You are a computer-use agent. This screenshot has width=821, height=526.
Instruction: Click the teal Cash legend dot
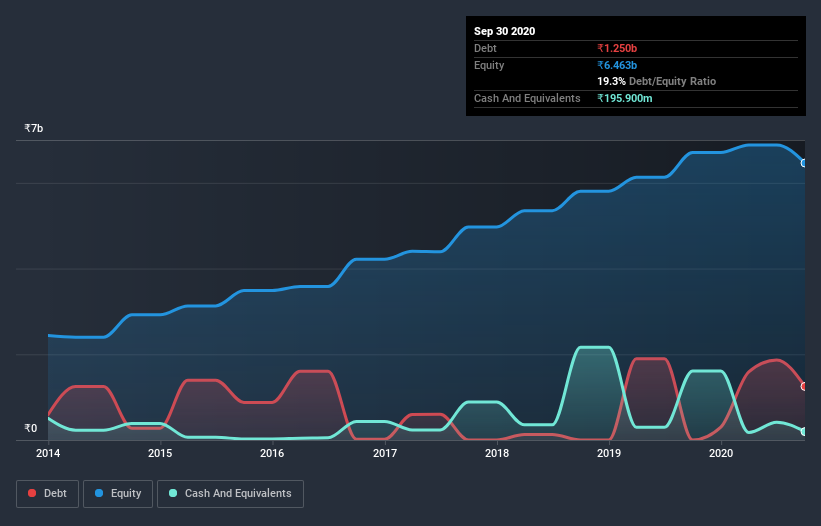[x=173, y=493]
